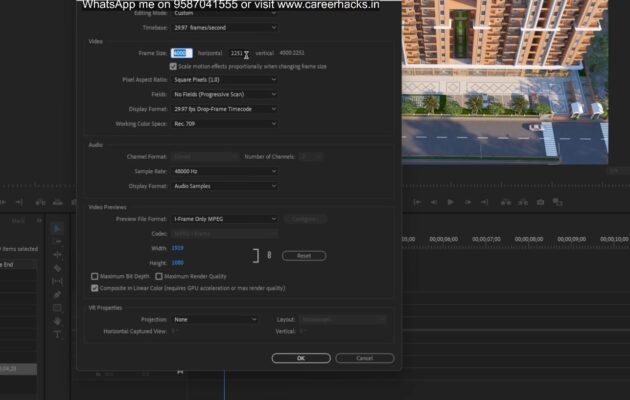Disable Composite in Linear Color checkbox
This screenshot has width=630, height=400.
95,287
